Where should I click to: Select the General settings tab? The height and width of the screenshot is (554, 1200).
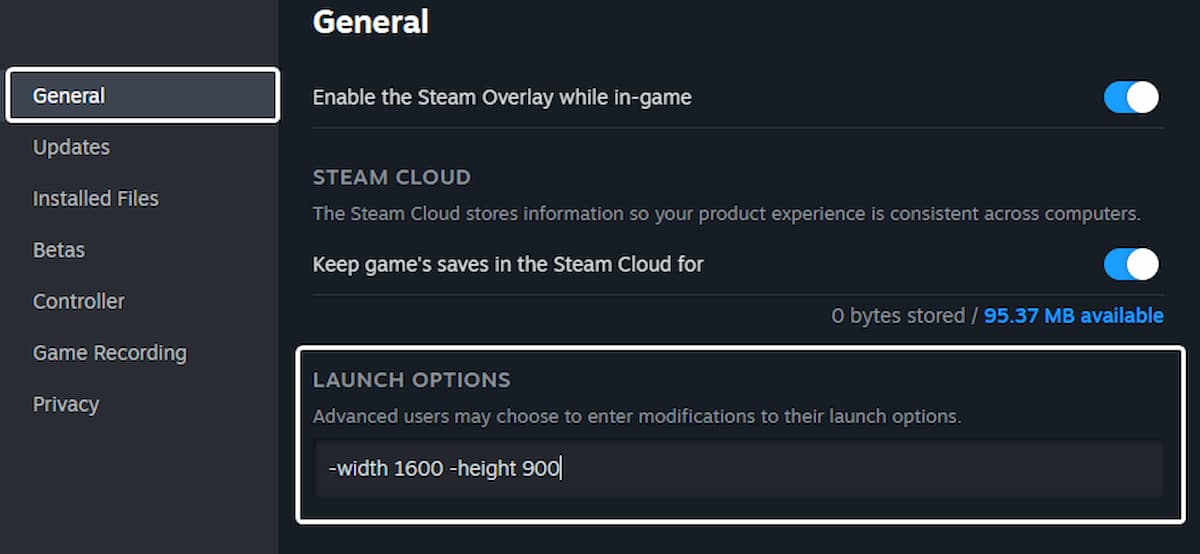click(x=142, y=96)
